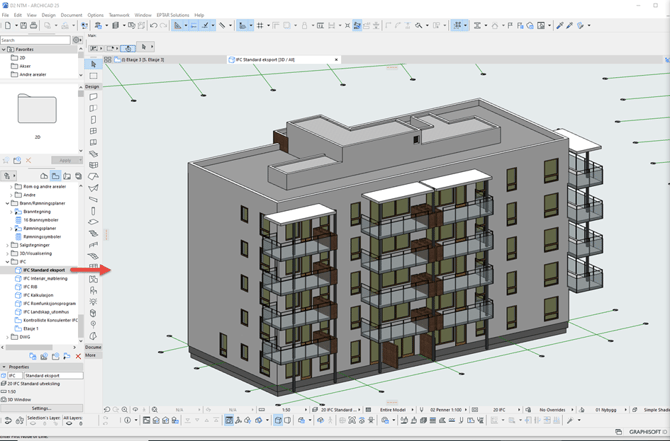The image size is (670, 441).
Task: Click the Settings... button
Action: tap(41, 408)
